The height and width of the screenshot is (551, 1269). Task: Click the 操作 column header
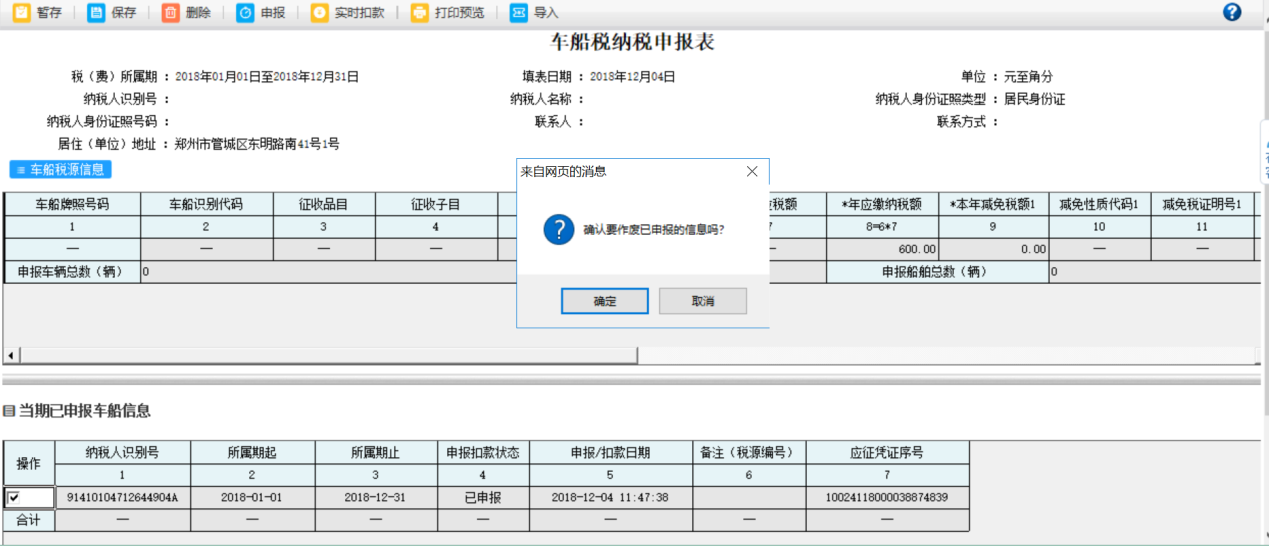[29, 464]
